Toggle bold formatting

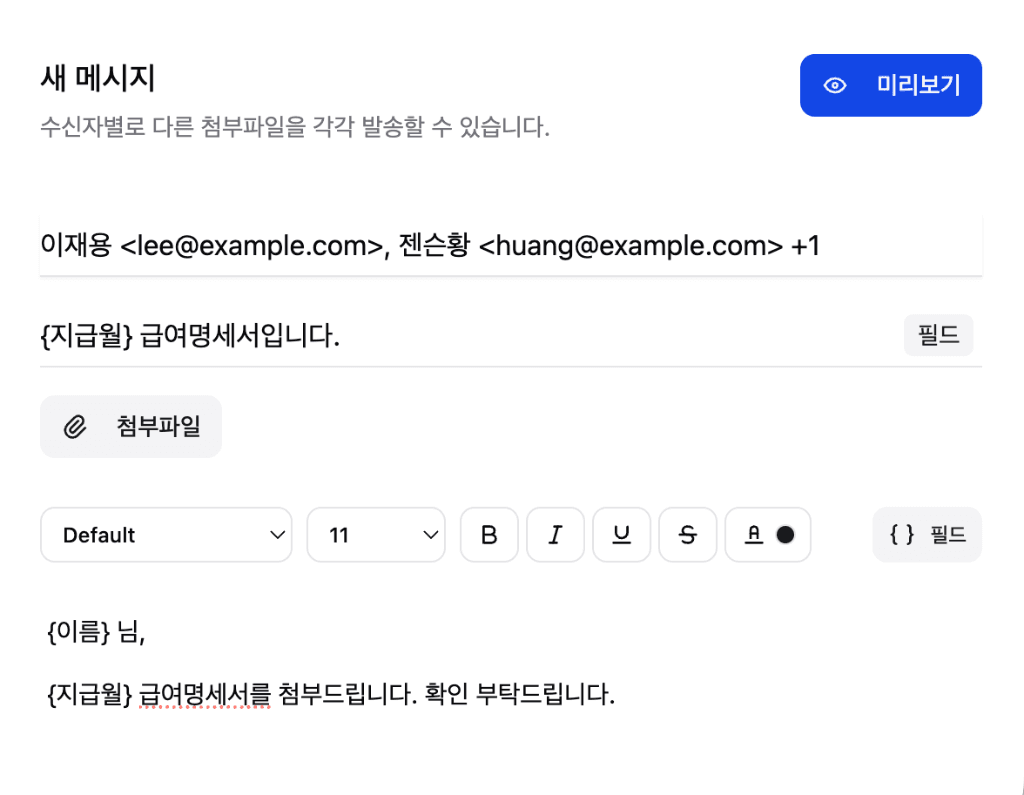click(x=489, y=535)
